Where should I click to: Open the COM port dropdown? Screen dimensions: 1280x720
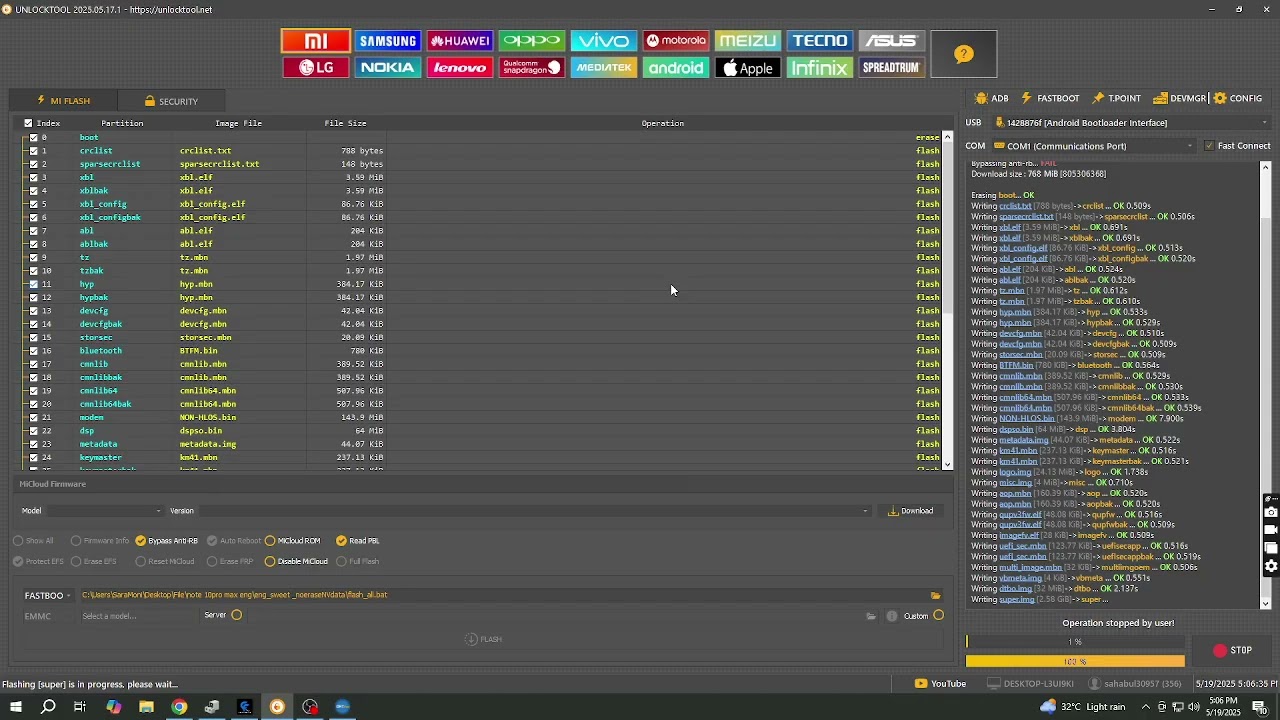(x=1093, y=146)
